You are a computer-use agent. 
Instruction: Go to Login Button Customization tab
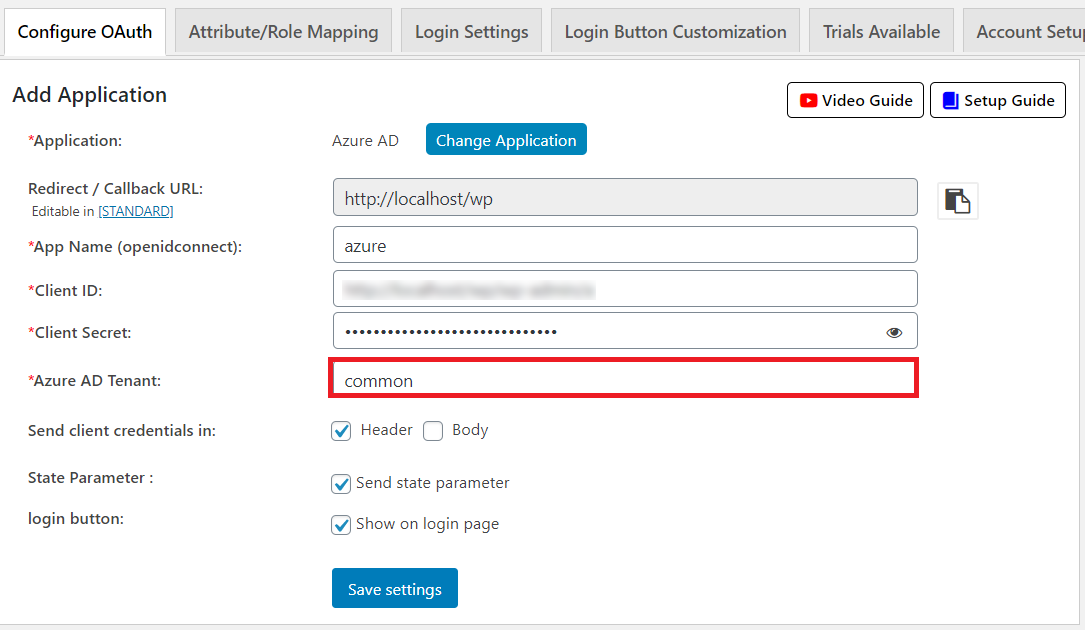tap(675, 32)
